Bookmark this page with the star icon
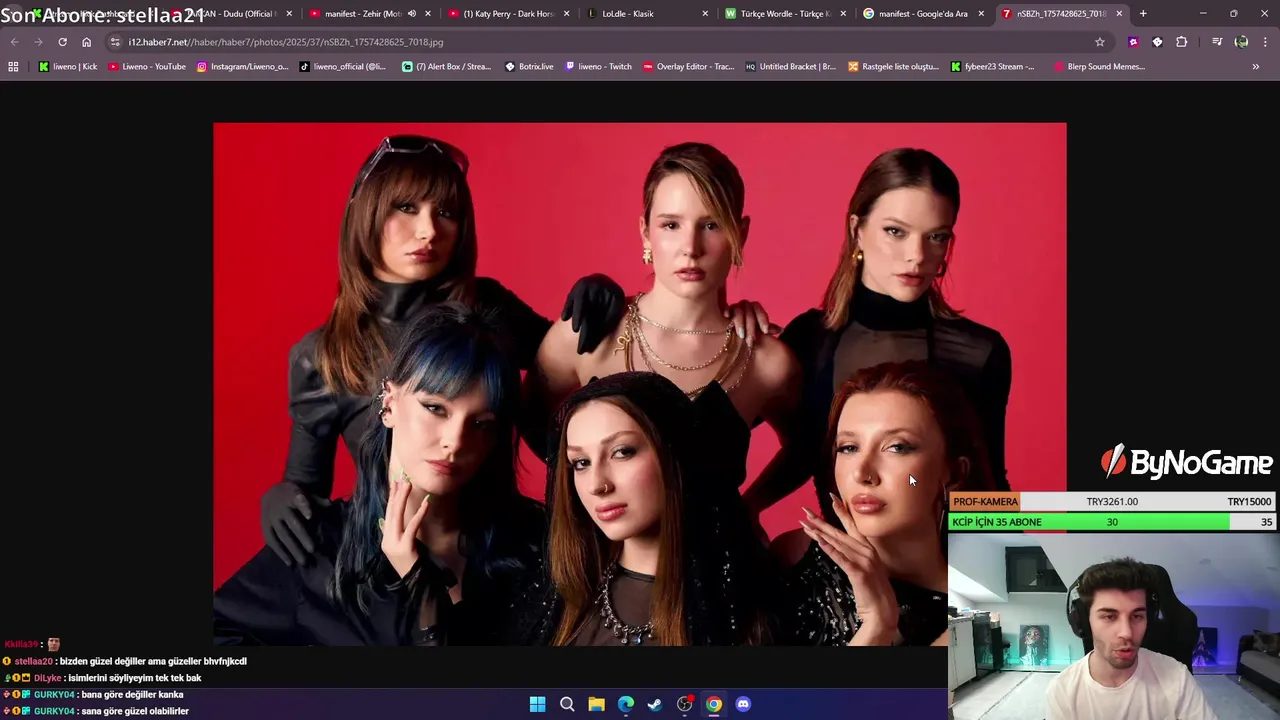The width and height of the screenshot is (1280, 720). point(1100,42)
